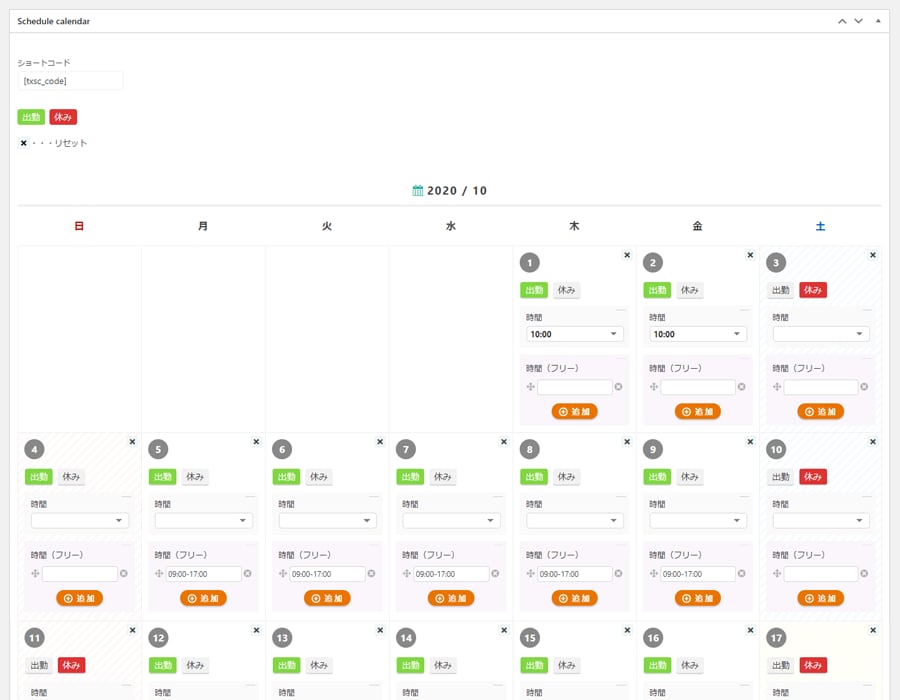Reset day 3 using the X icon
The image size is (900, 700).
pyautogui.click(x=872, y=255)
